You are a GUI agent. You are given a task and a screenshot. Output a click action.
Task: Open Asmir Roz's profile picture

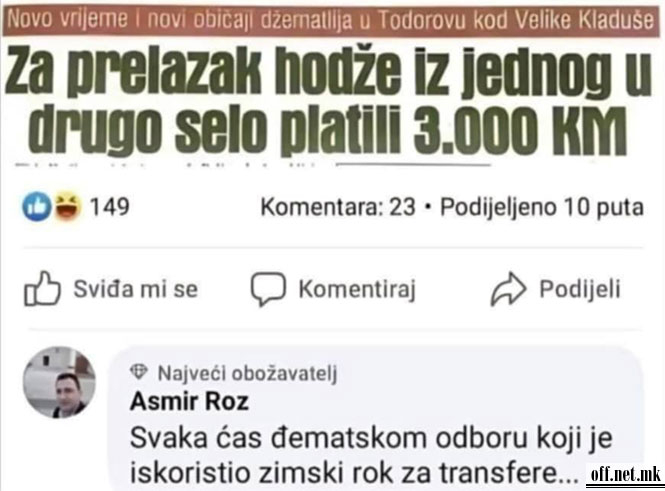(x=59, y=382)
